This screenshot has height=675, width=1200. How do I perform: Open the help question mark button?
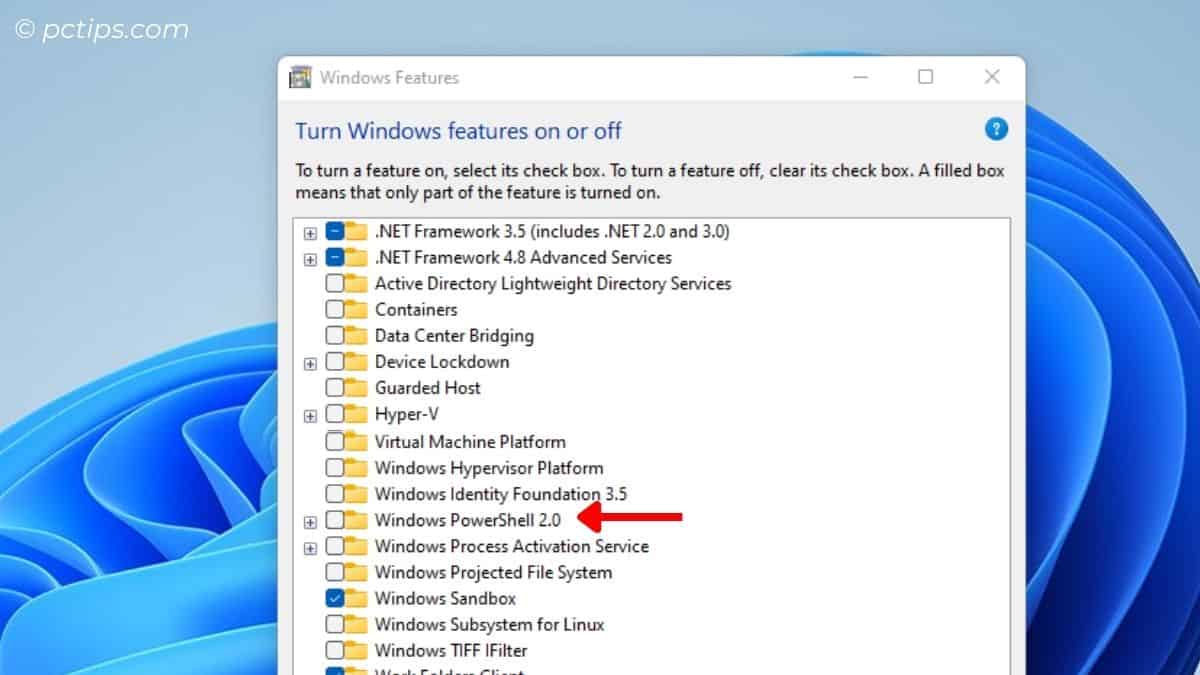click(x=997, y=129)
